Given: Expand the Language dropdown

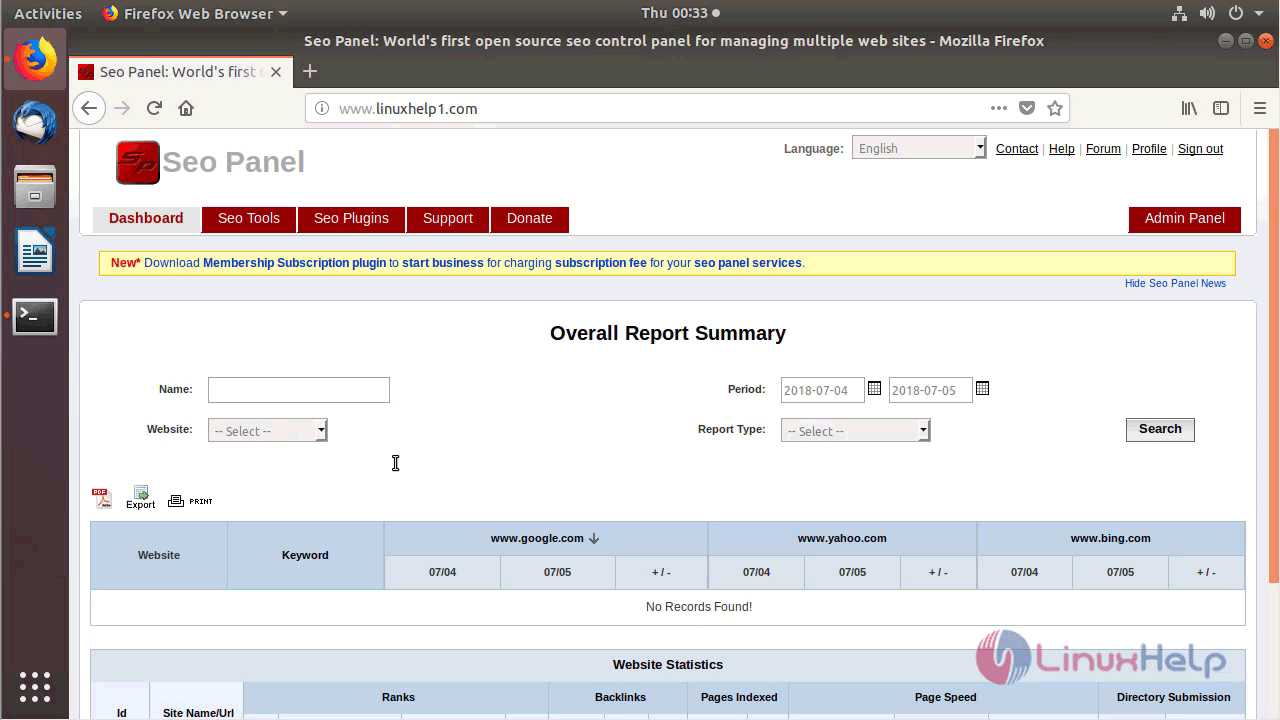Looking at the screenshot, I should (919, 148).
